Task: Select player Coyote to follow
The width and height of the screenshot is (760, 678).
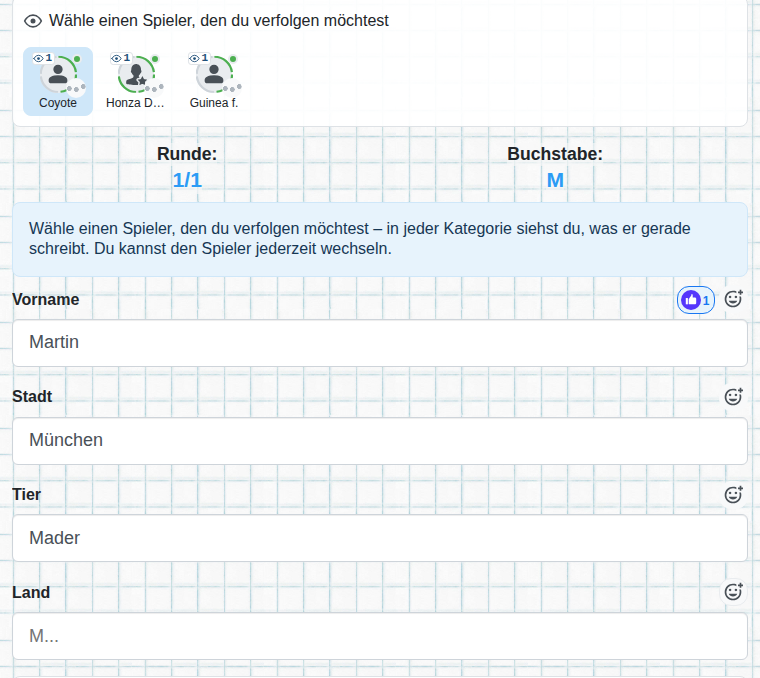Action: 58,81
